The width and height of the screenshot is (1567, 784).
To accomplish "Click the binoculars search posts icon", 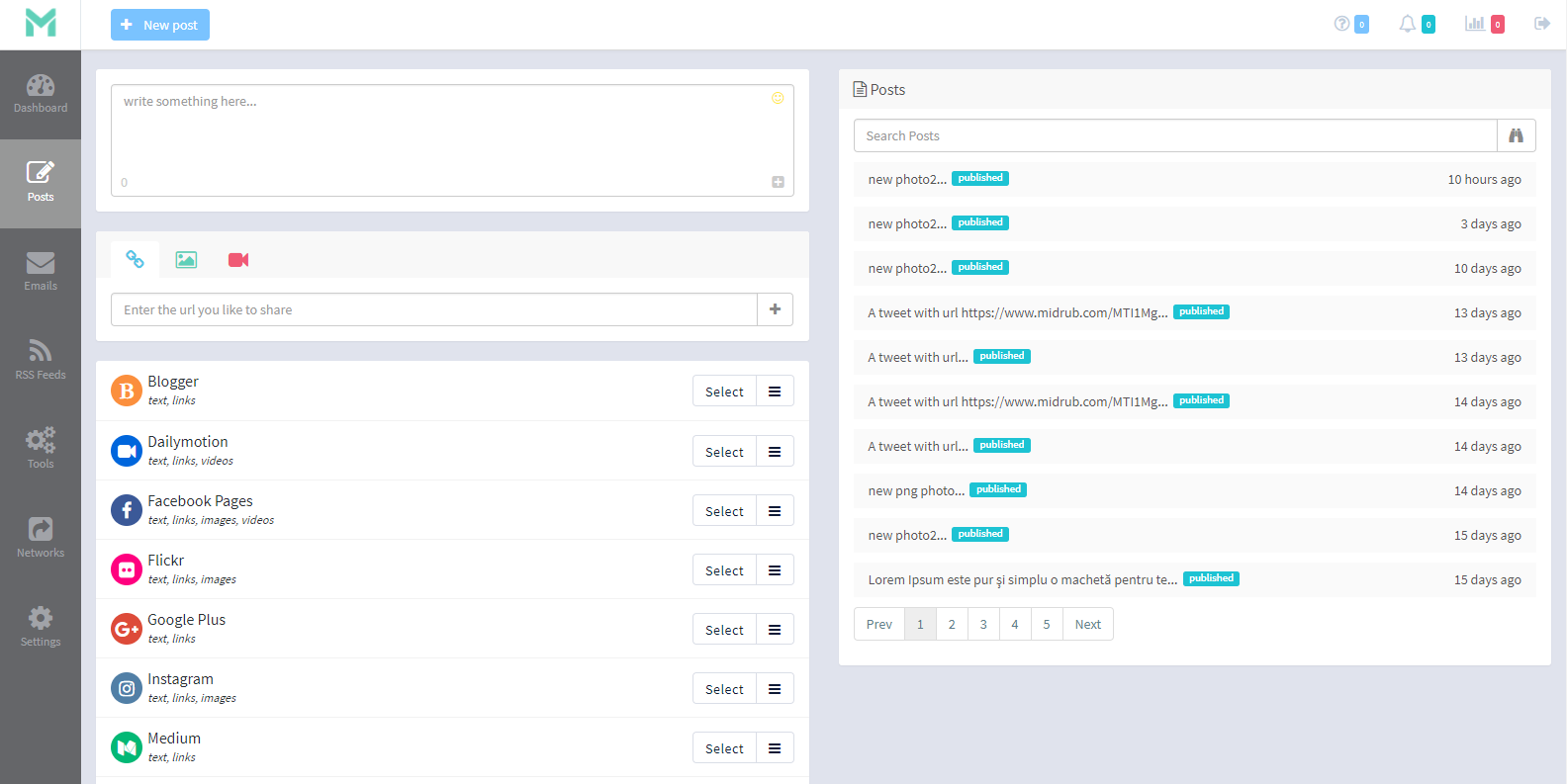I will click(x=1516, y=135).
